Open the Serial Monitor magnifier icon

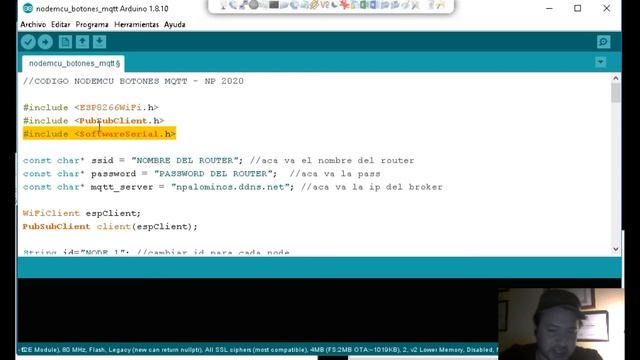(x=604, y=42)
